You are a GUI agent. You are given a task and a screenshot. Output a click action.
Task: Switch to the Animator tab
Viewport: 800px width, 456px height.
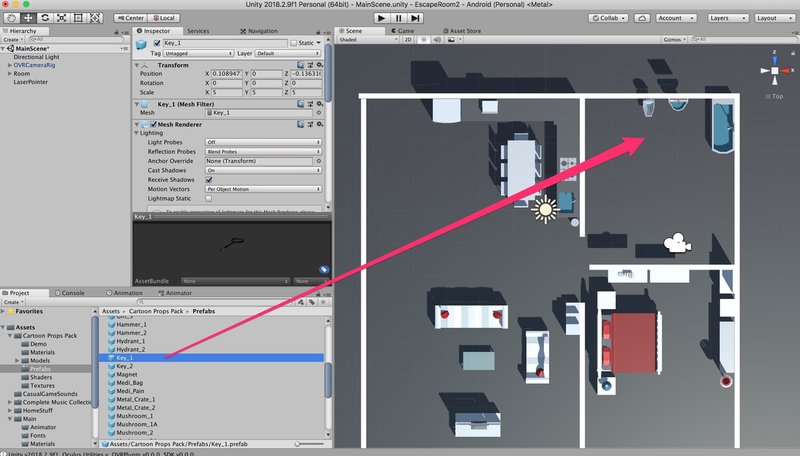click(x=175, y=293)
